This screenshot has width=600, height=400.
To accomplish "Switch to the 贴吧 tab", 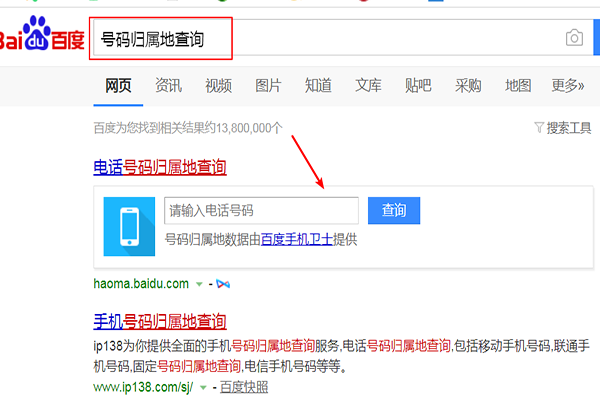I will point(418,85).
